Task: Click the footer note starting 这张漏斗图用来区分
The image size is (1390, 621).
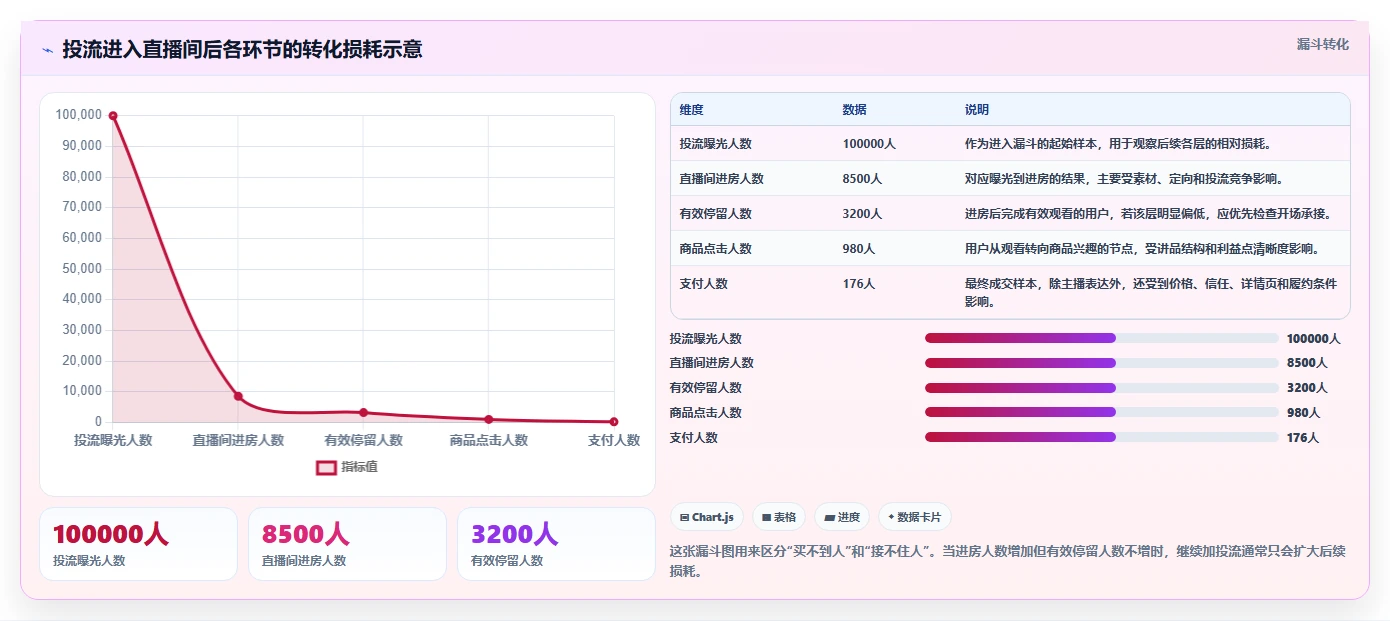Action: [x=1008, y=561]
